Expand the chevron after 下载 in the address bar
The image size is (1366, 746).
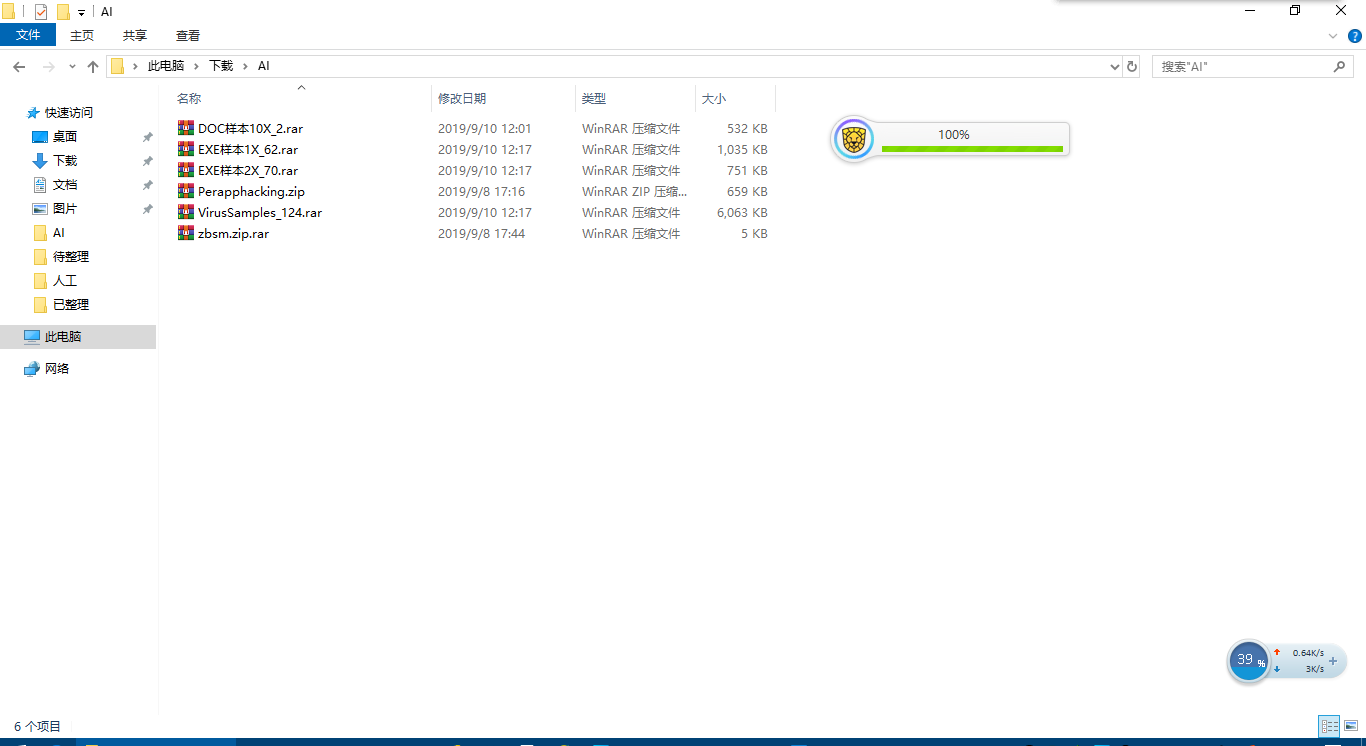pos(246,66)
